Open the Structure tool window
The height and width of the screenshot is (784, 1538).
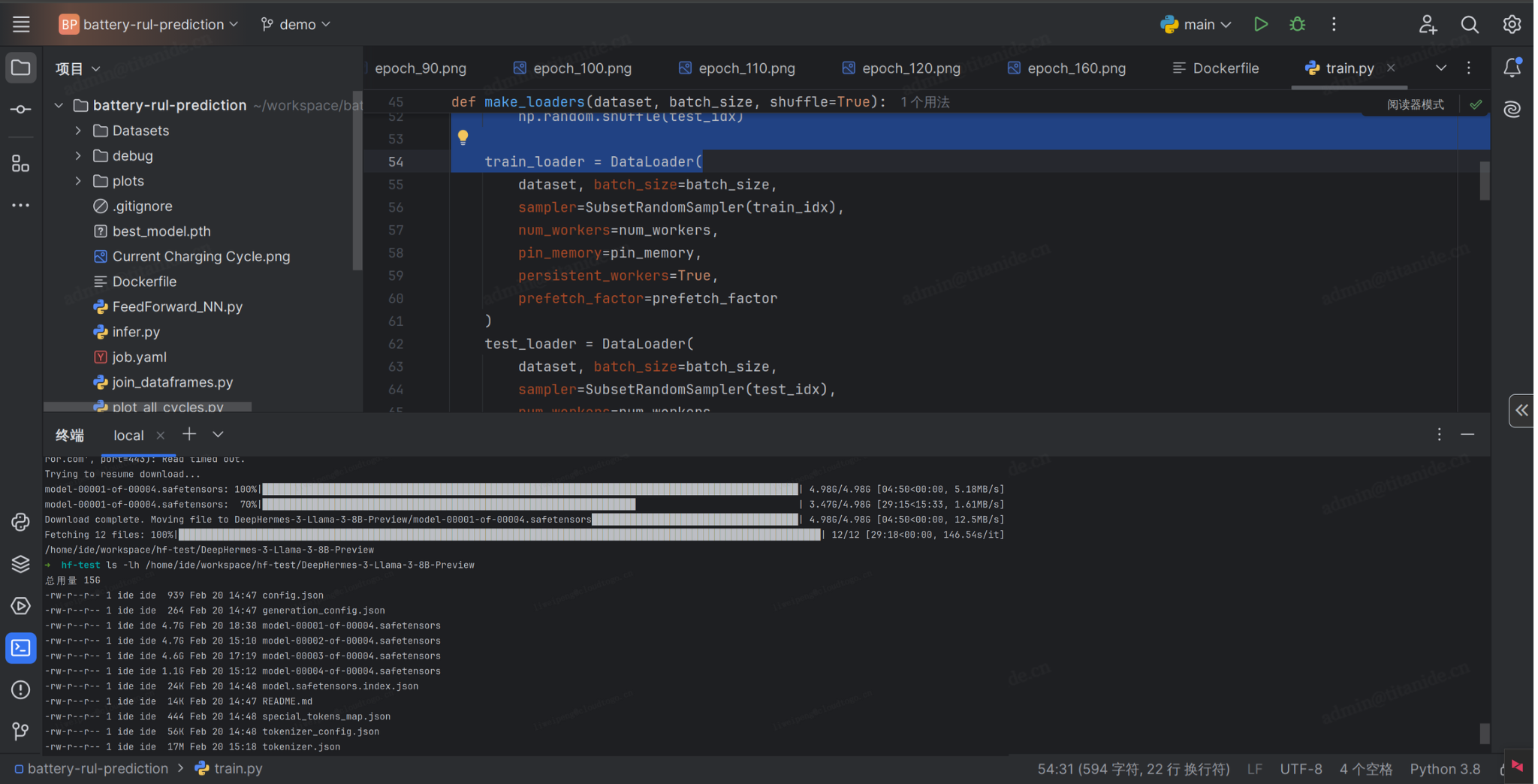tap(20, 164)
